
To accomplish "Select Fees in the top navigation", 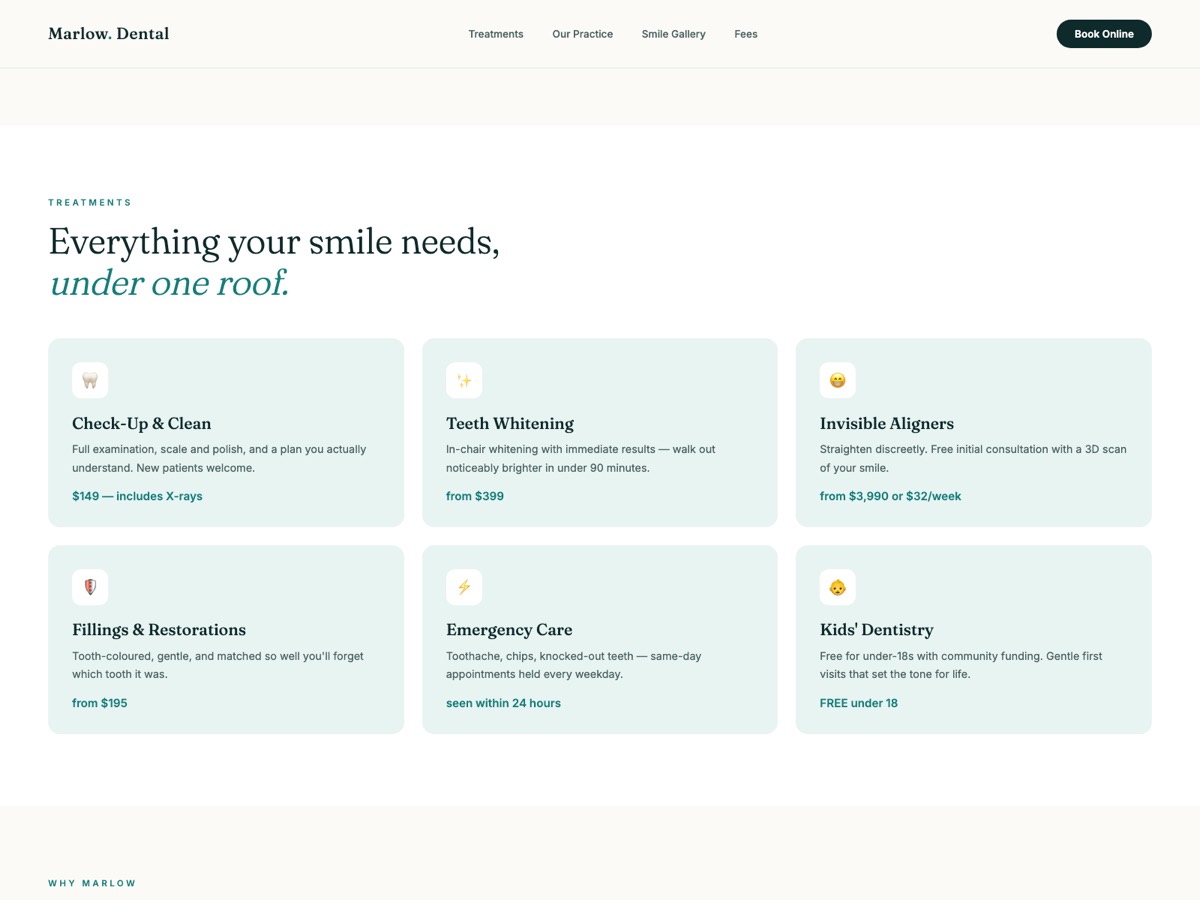I will point(746,34).
